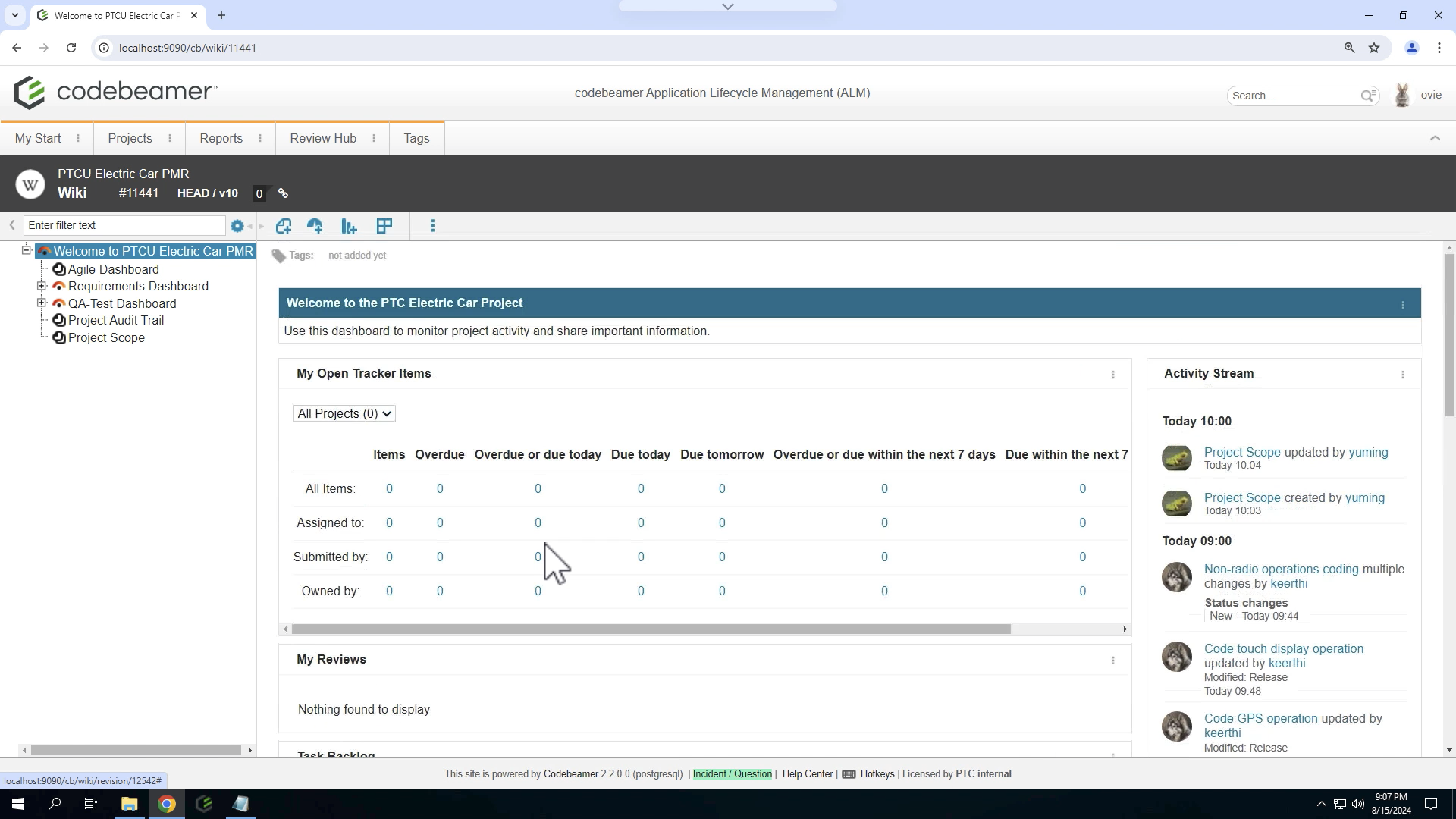1456x819 pixels.
Task: Open the My Reviews widget menu
Action: [1113, 661]
